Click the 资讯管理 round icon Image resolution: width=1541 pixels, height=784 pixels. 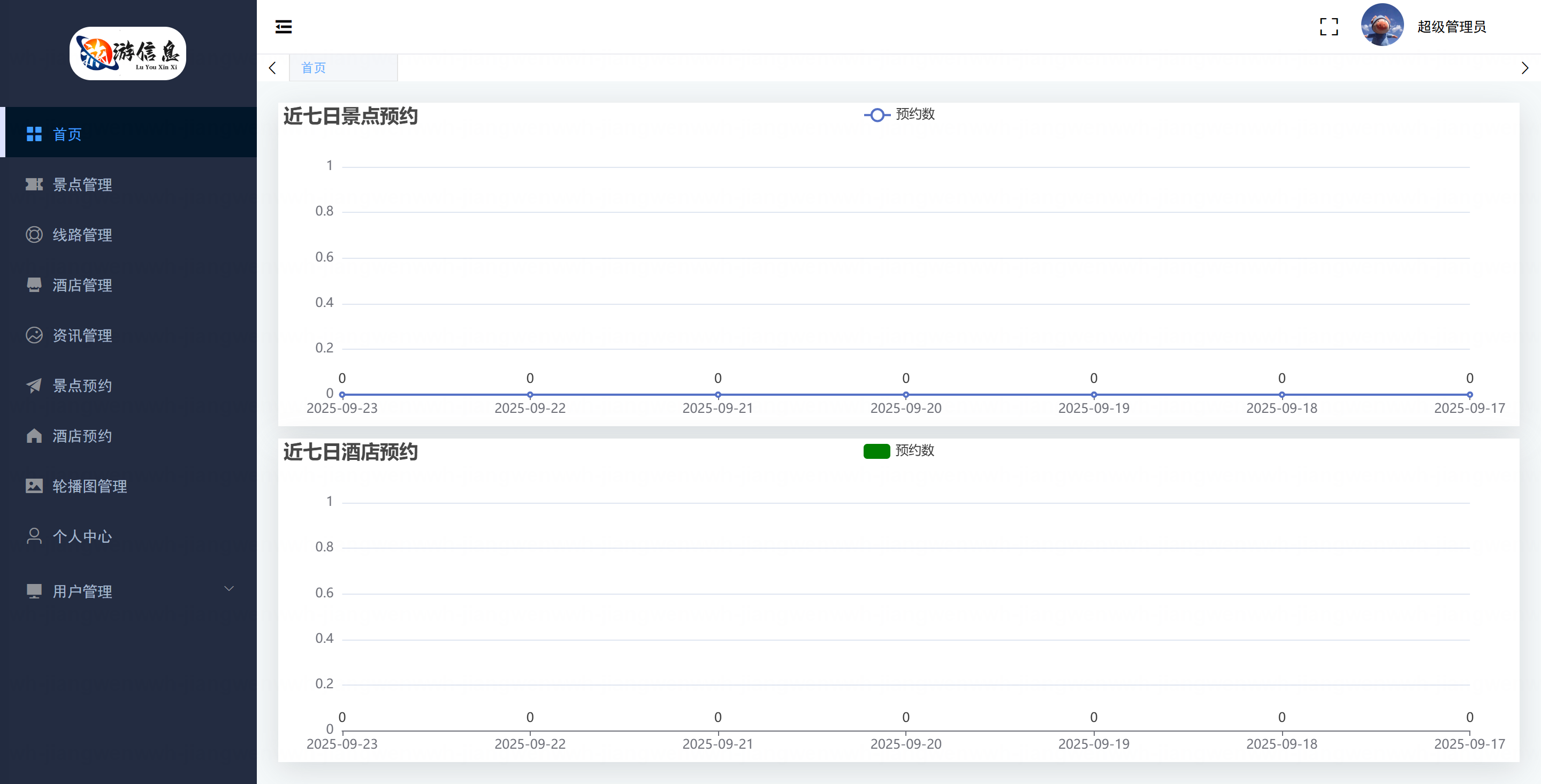click(x=34, y=335)
